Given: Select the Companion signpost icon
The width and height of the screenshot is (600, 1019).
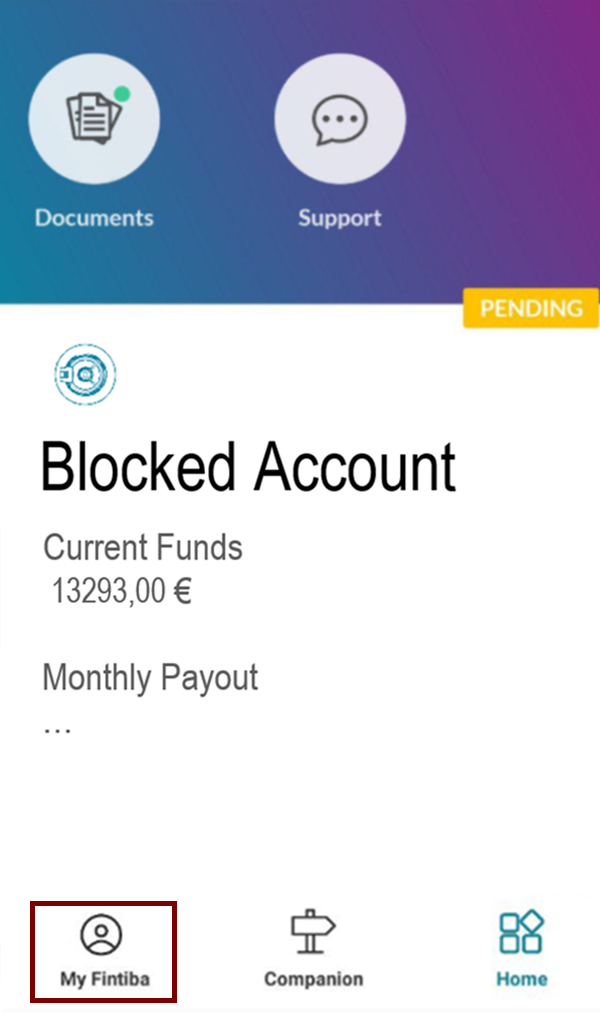Looking at the screenshot, I should coord(313,932).
